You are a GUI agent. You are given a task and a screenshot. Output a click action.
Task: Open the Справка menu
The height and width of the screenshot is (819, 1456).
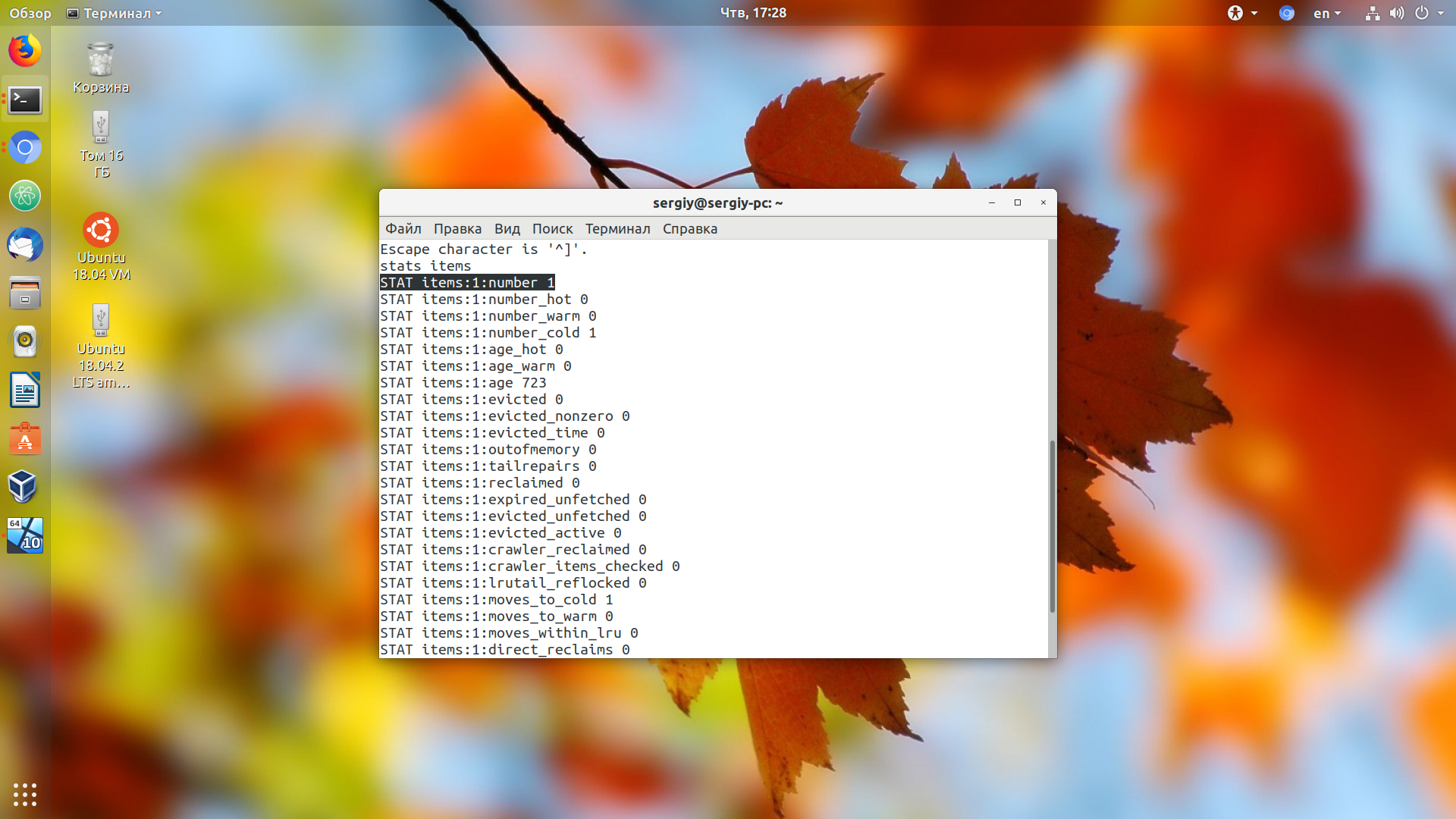(x=689, y=228)
